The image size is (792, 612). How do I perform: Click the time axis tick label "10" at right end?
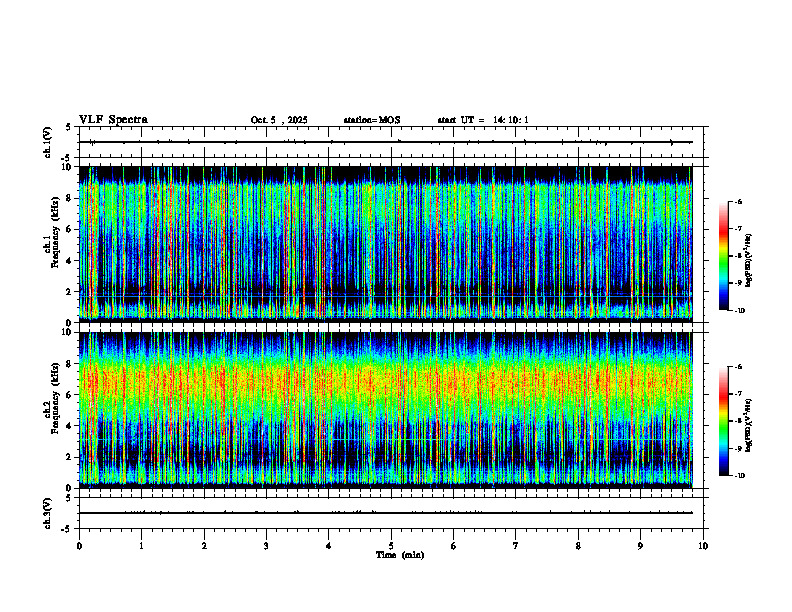click(703, 546)
